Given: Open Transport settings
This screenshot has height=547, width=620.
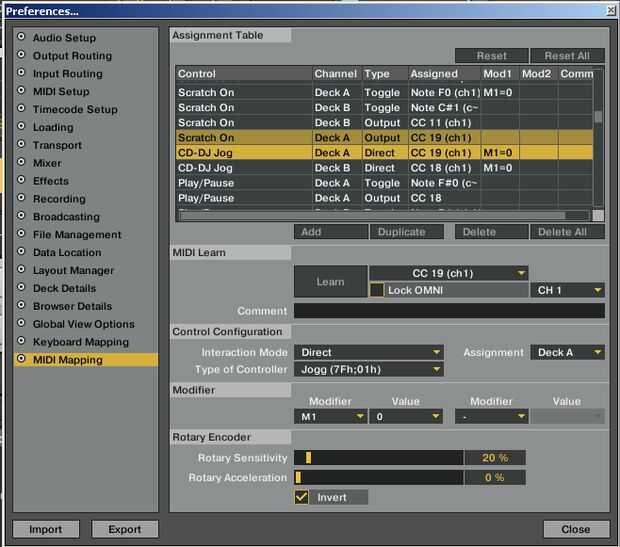Looking at the screenshot, I should [57, 145].
